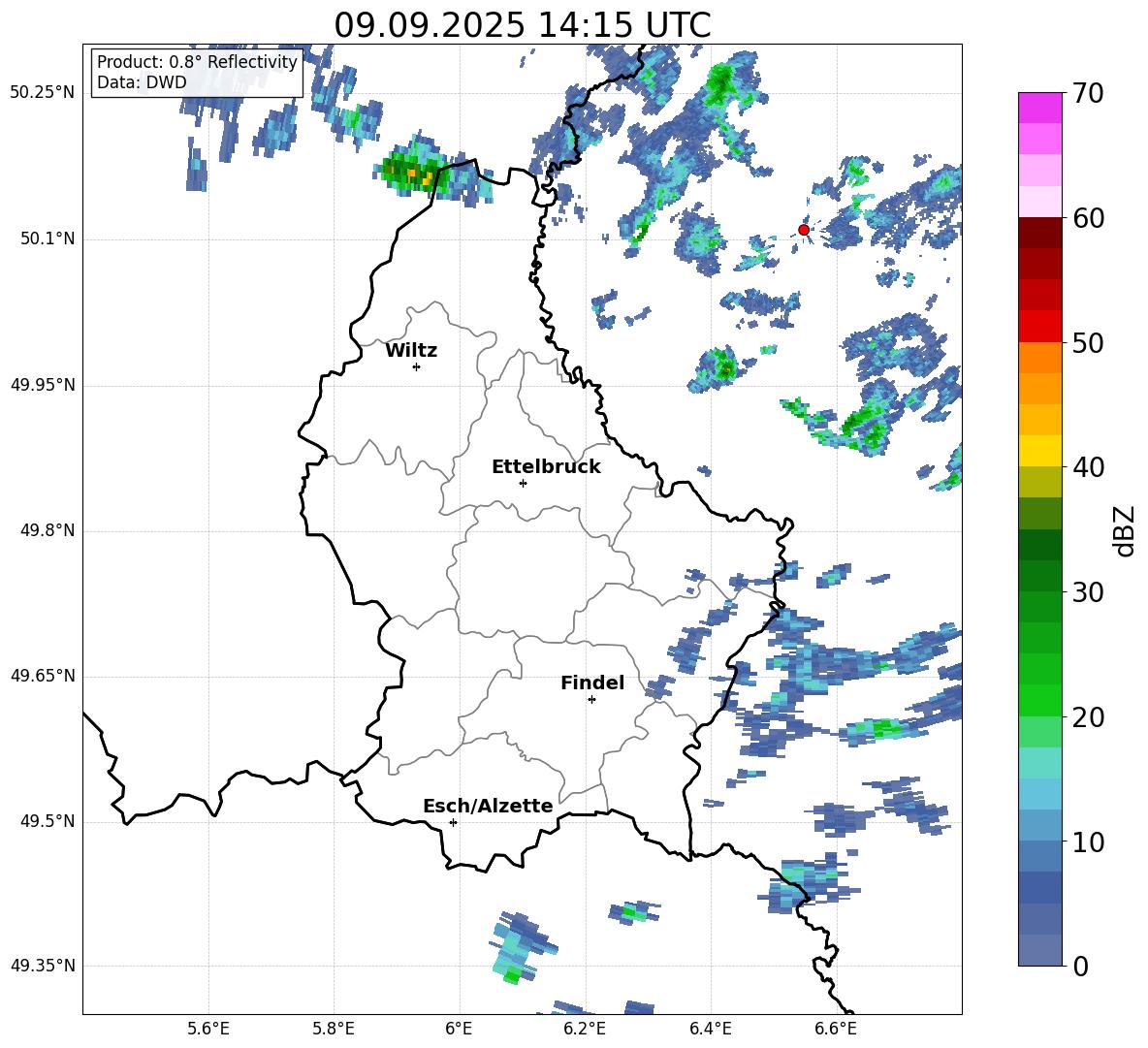This screenshot has height=1048, width=1148.
Task: Click the Esch/Alzette station cross marker
Action: click(453, 822)
